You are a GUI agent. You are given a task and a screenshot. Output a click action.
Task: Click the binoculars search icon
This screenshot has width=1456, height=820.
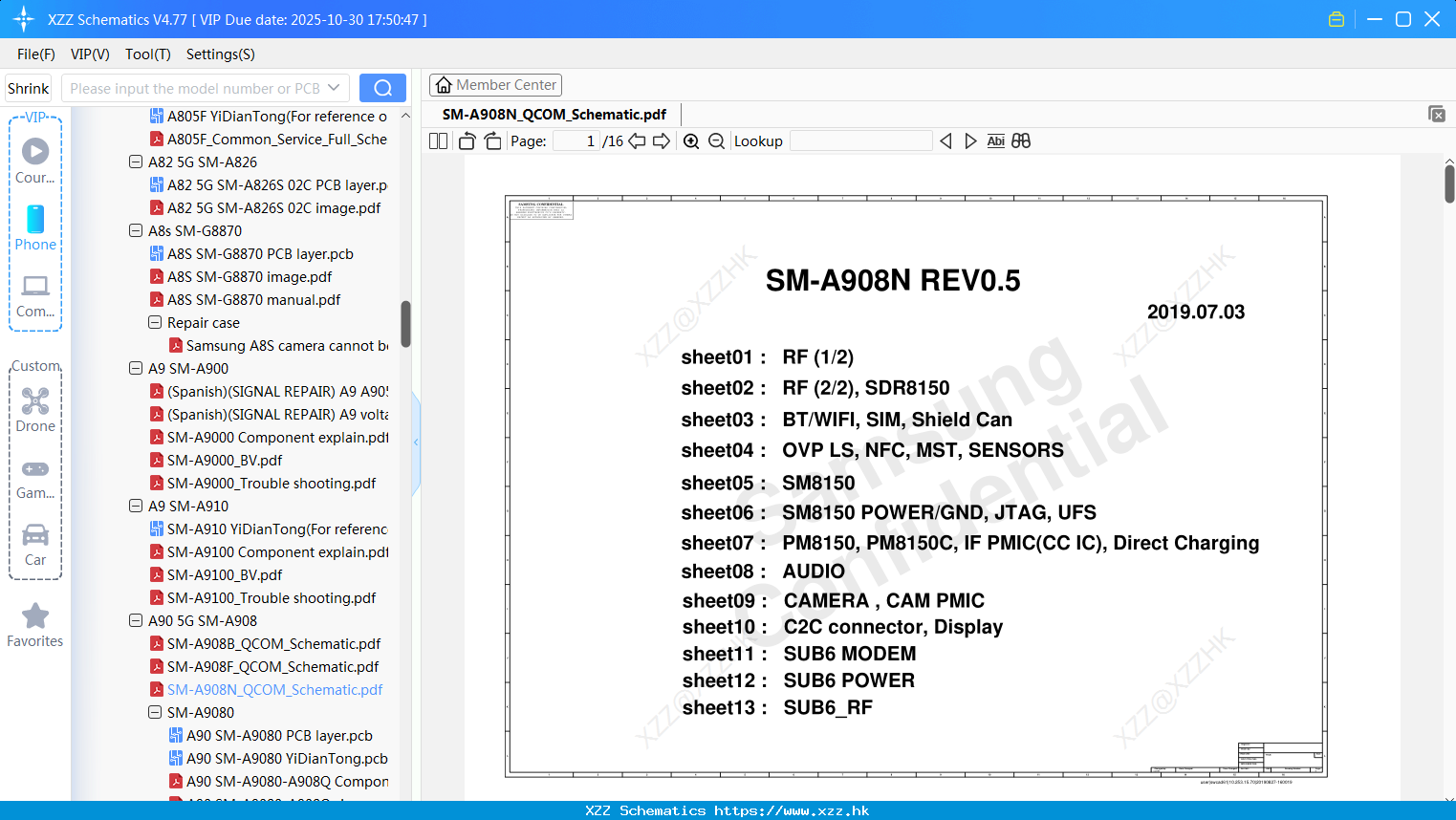pos(1021,141)
